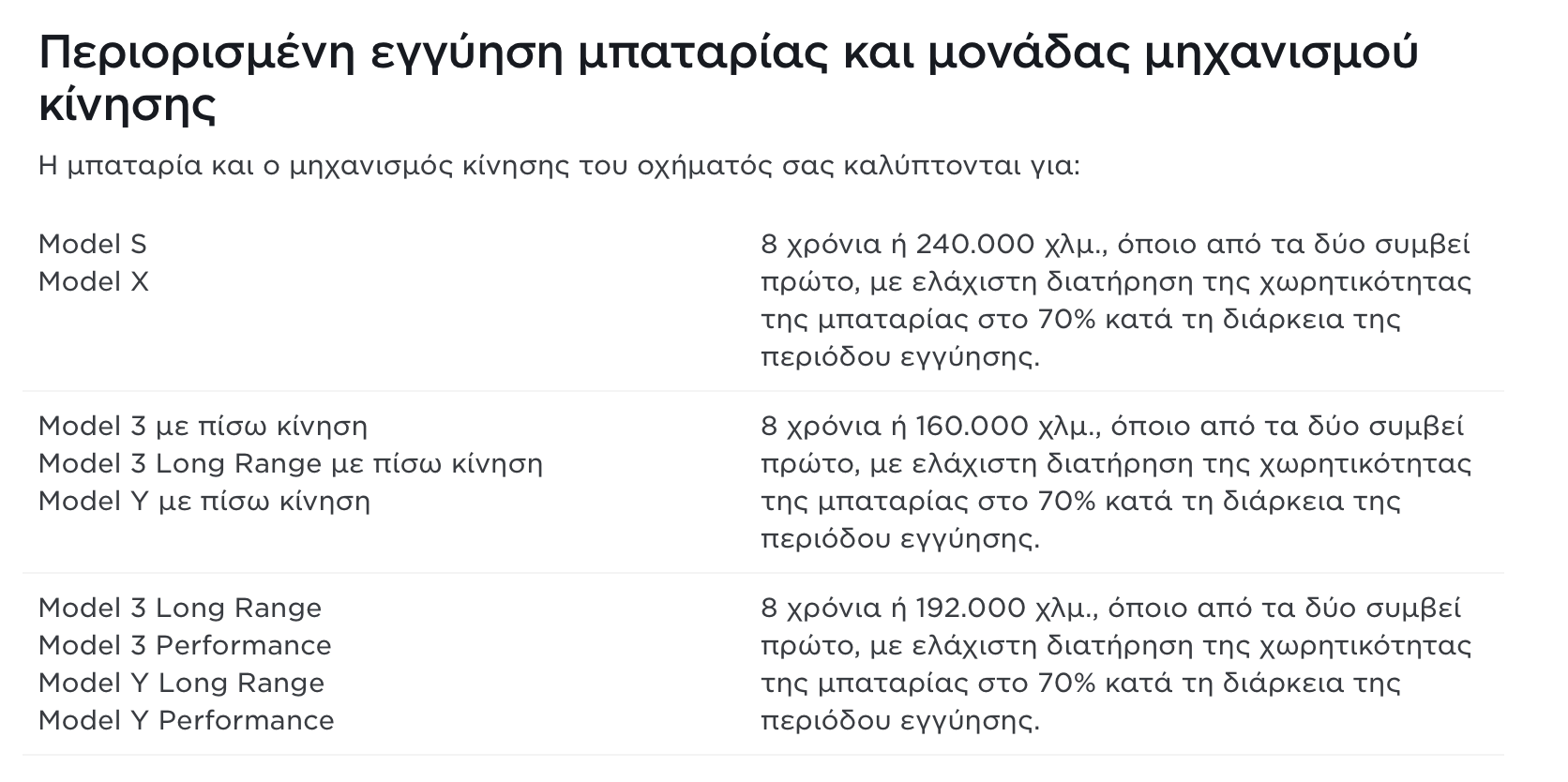Click 'περιόδου εγγύησης.' in the 192.000 χλμ. row
The image size is (1568, 782).
pyautogui.click(x=900, y=721)
